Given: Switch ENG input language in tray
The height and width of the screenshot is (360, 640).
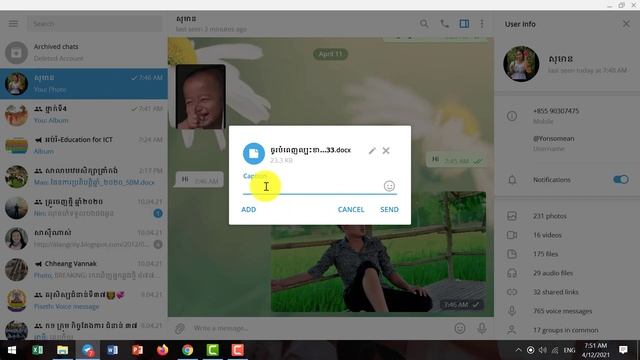Looking at the screenshot, I should click(569, 350).
